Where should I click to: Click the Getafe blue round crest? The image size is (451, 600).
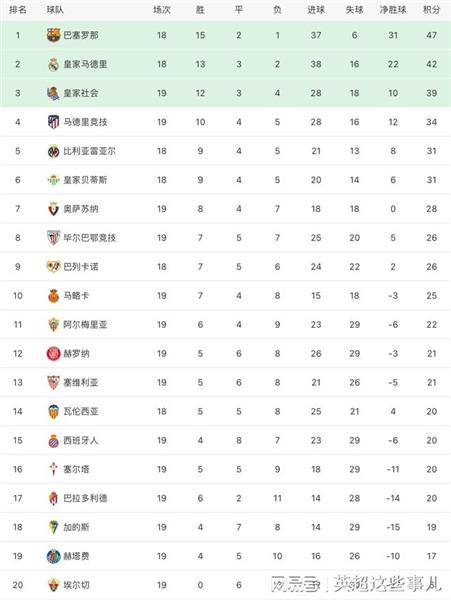(54, 556)
